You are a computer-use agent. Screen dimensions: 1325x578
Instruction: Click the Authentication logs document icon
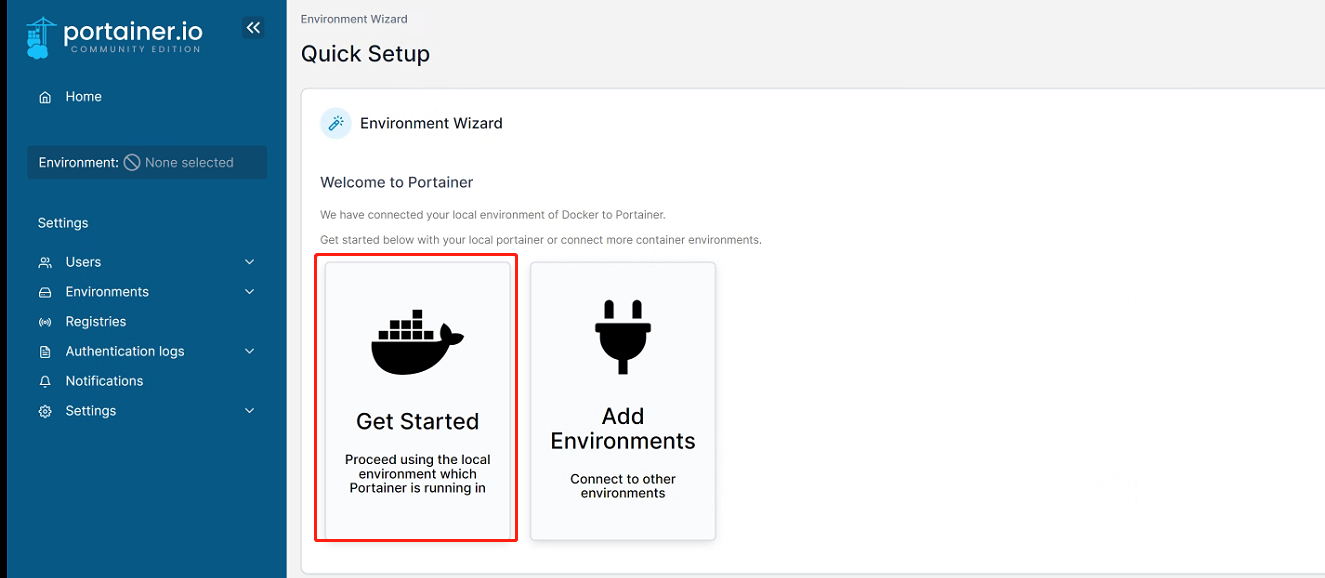tap(45, 352)
